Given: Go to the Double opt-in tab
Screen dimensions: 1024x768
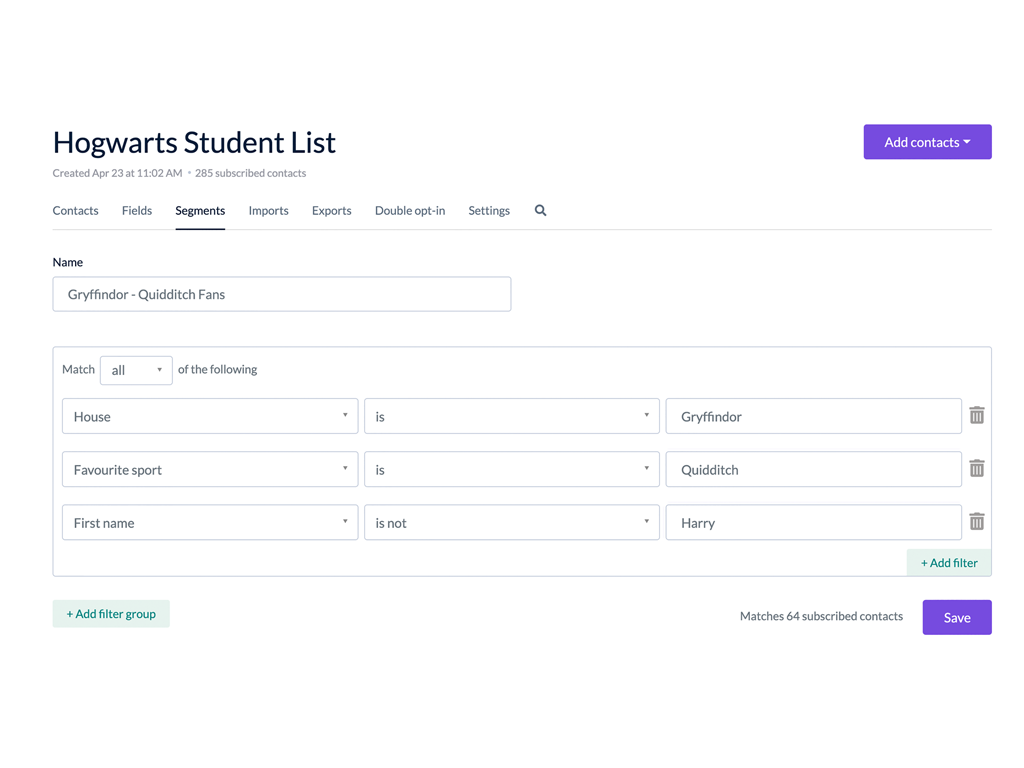Looking at the screenshot, I should (409, 211).
